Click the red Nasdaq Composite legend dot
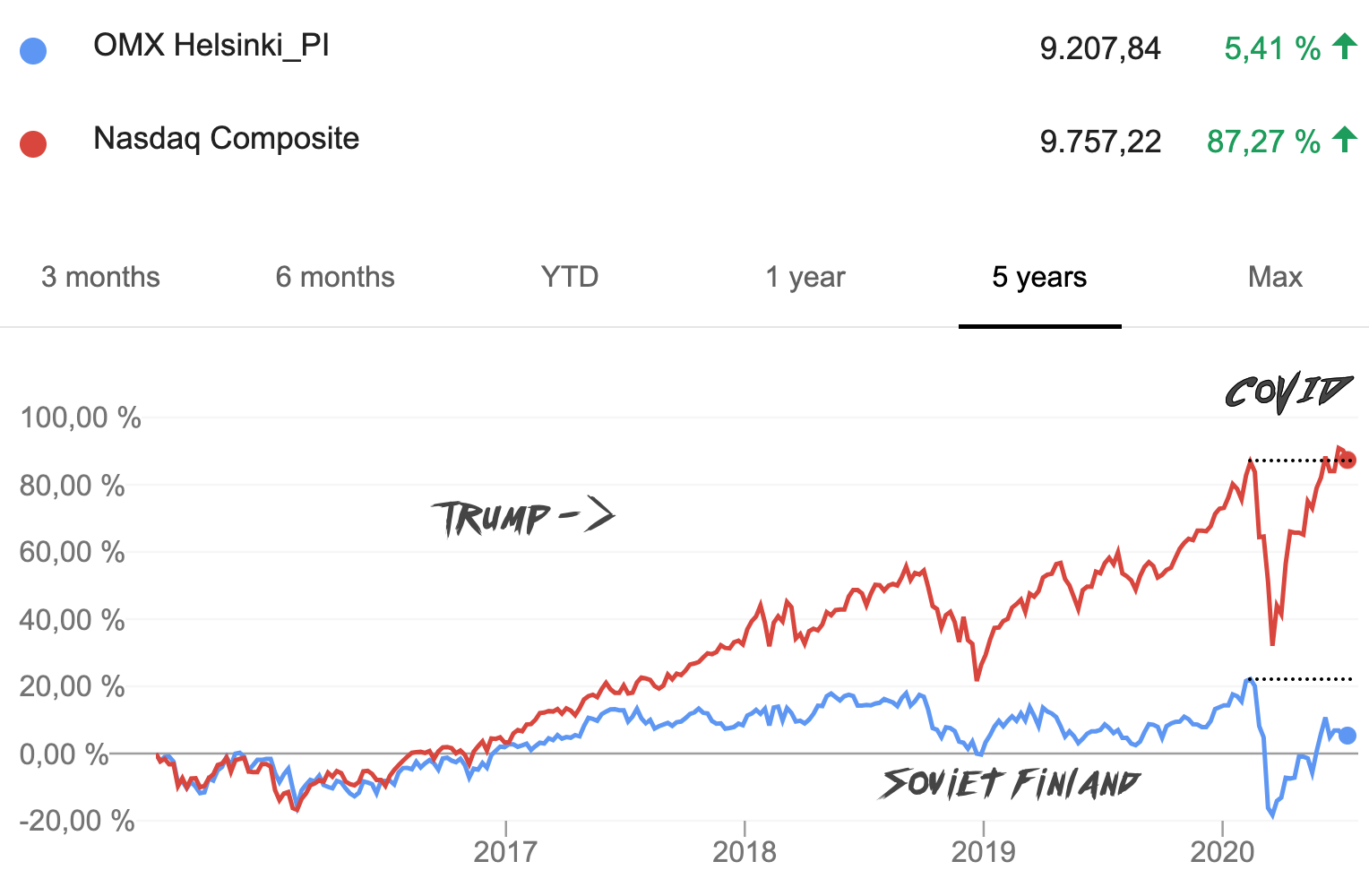Image resolution: width=1369 pixels, height=896 pixels. coord(33,143)
